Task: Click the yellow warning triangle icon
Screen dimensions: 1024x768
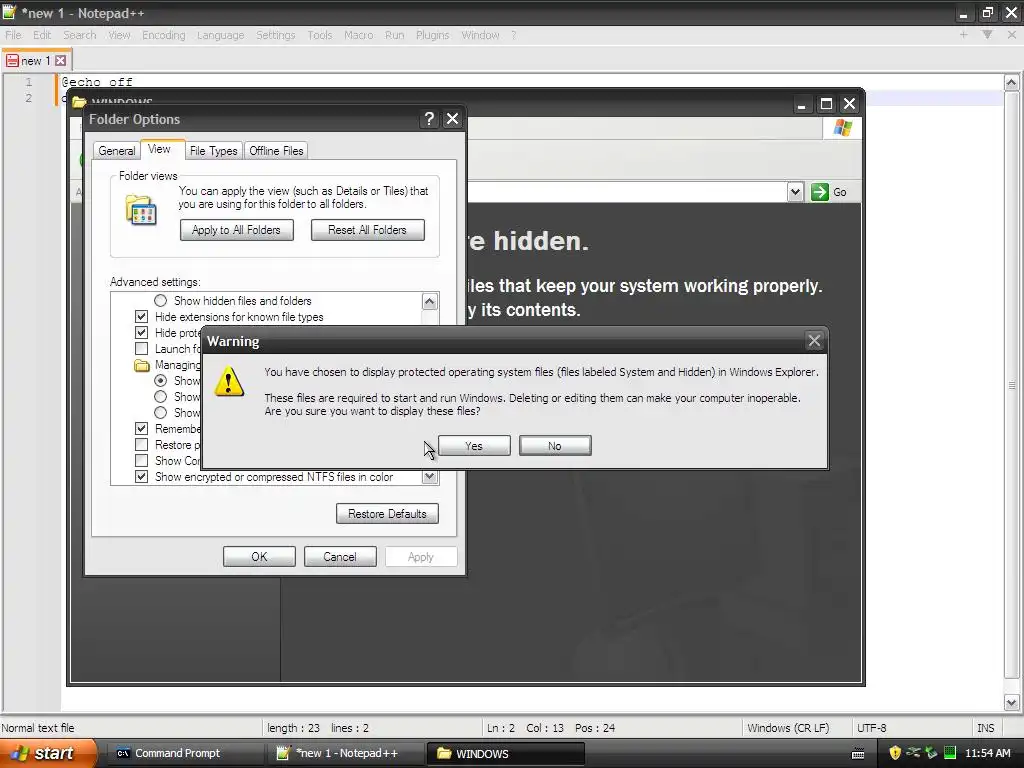Action: click(x=229, y=381)
